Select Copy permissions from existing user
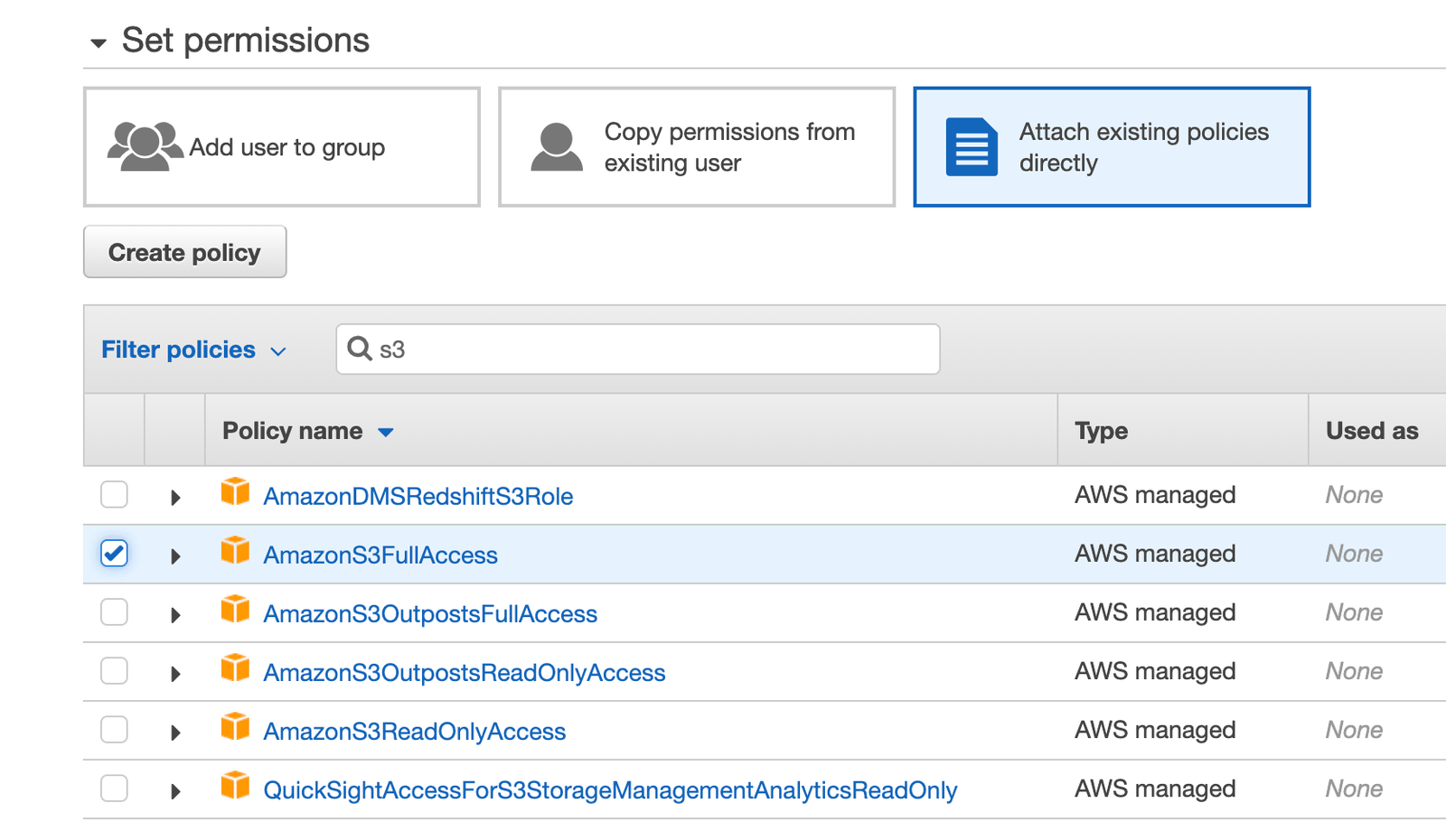The height and width of the screenshot is (840, 1446). point(697,147)
